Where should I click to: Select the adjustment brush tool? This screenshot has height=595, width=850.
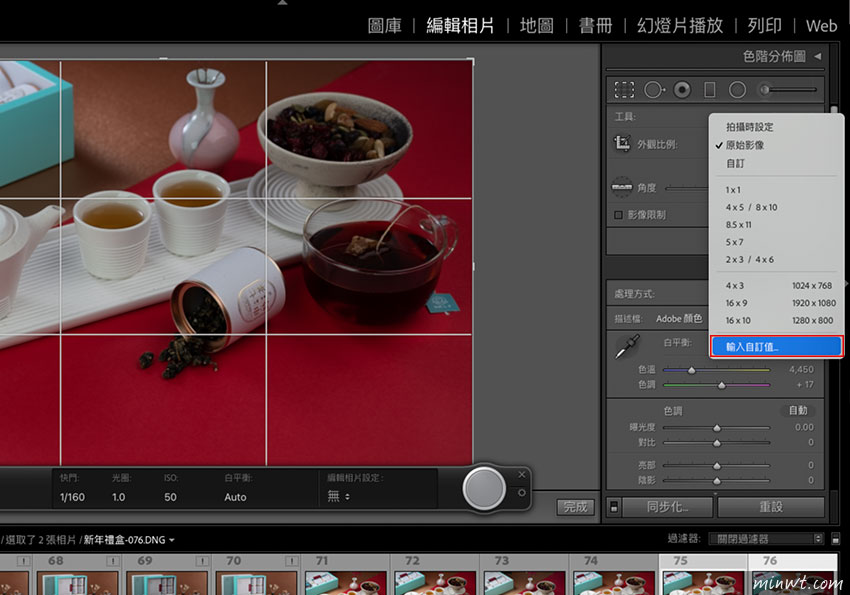point(789,90)
